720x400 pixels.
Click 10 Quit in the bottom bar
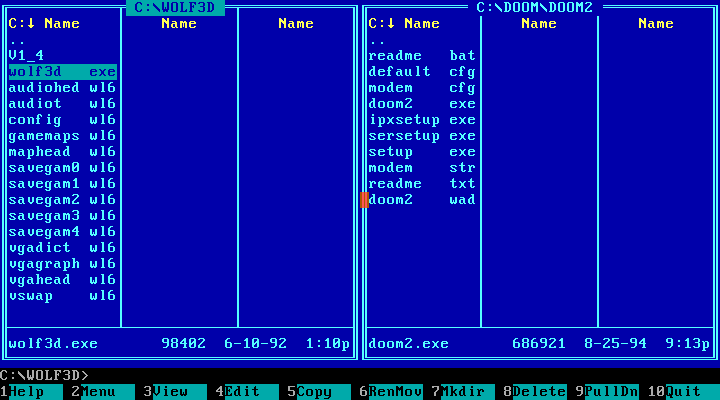pos(684,392)
